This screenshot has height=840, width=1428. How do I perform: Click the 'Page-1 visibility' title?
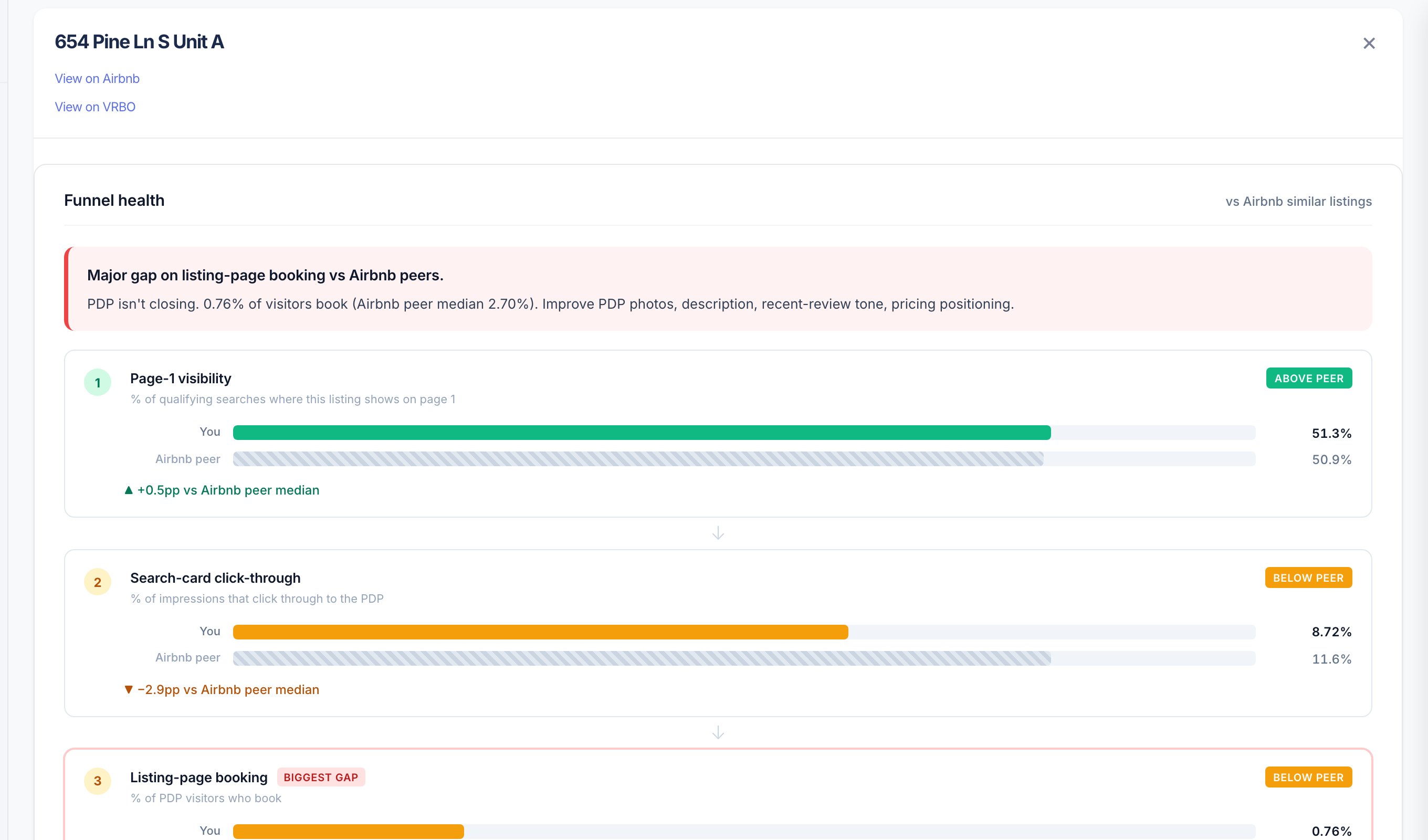tap(181, 379)
